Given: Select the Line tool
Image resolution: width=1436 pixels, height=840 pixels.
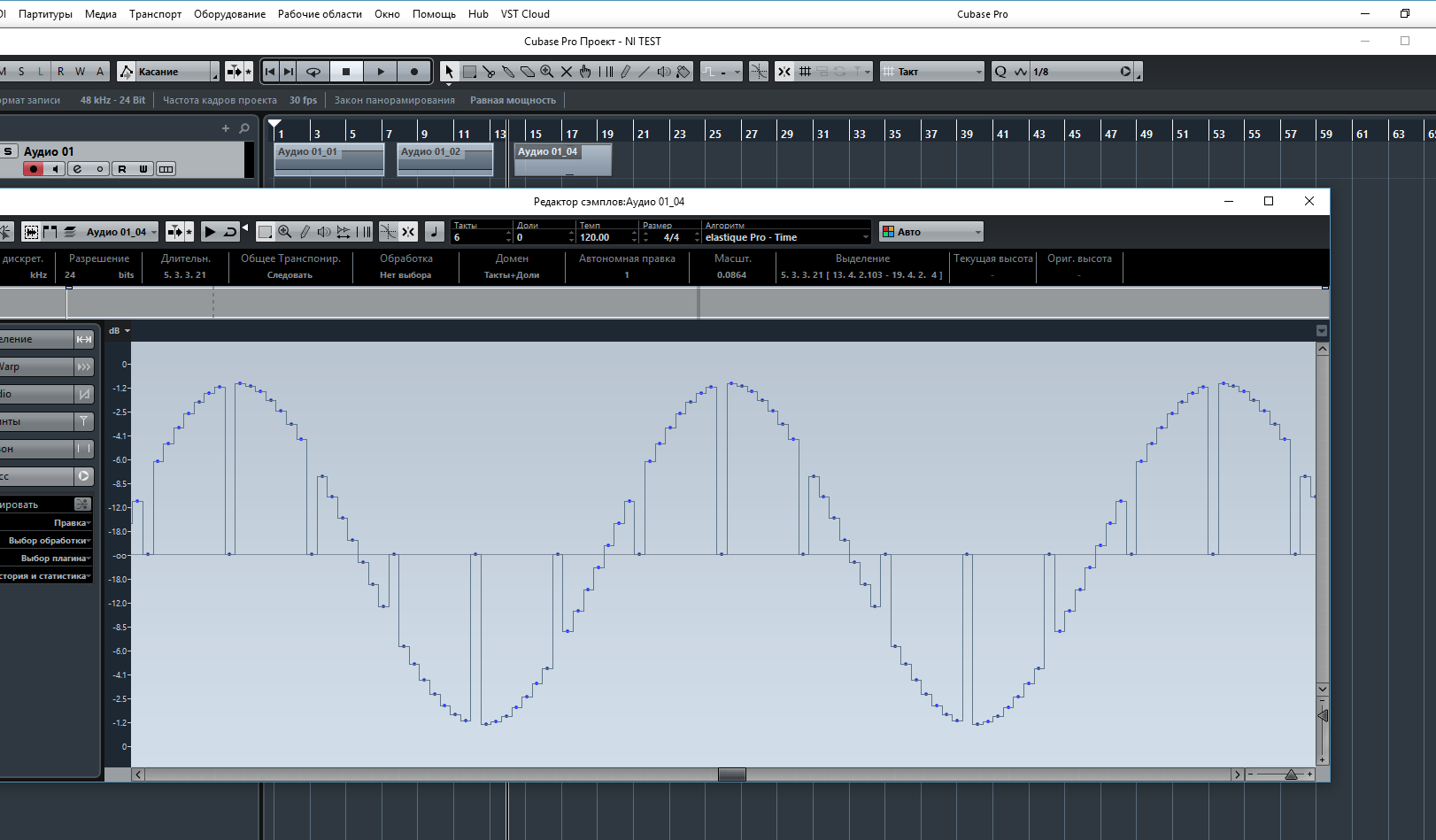Looking at the screenshot, I should 644,72.
